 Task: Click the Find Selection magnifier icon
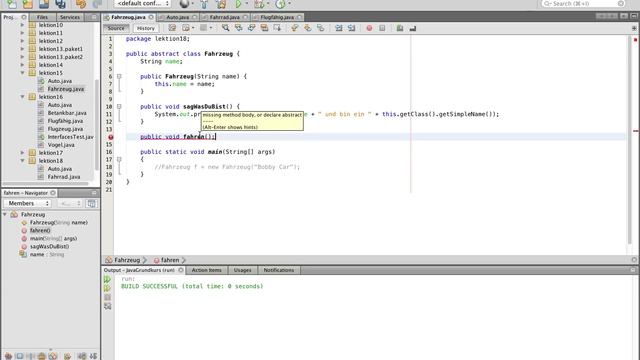[x=225, y=28]
